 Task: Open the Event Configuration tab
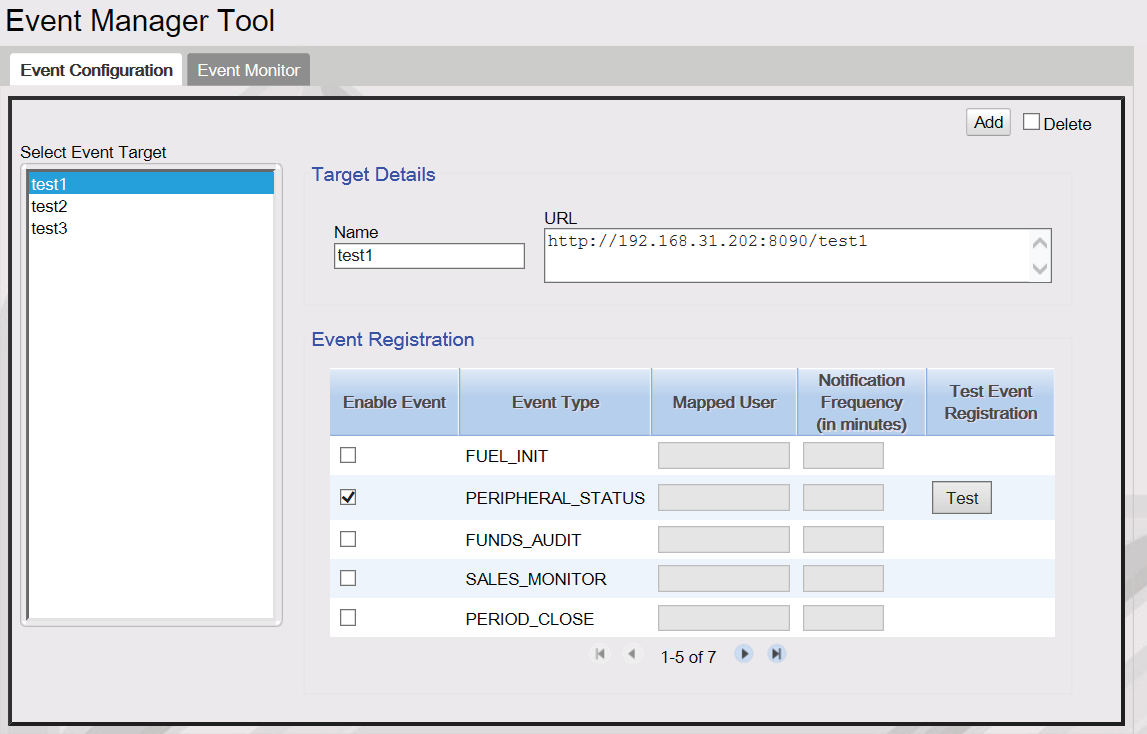(x=97, y=70)
